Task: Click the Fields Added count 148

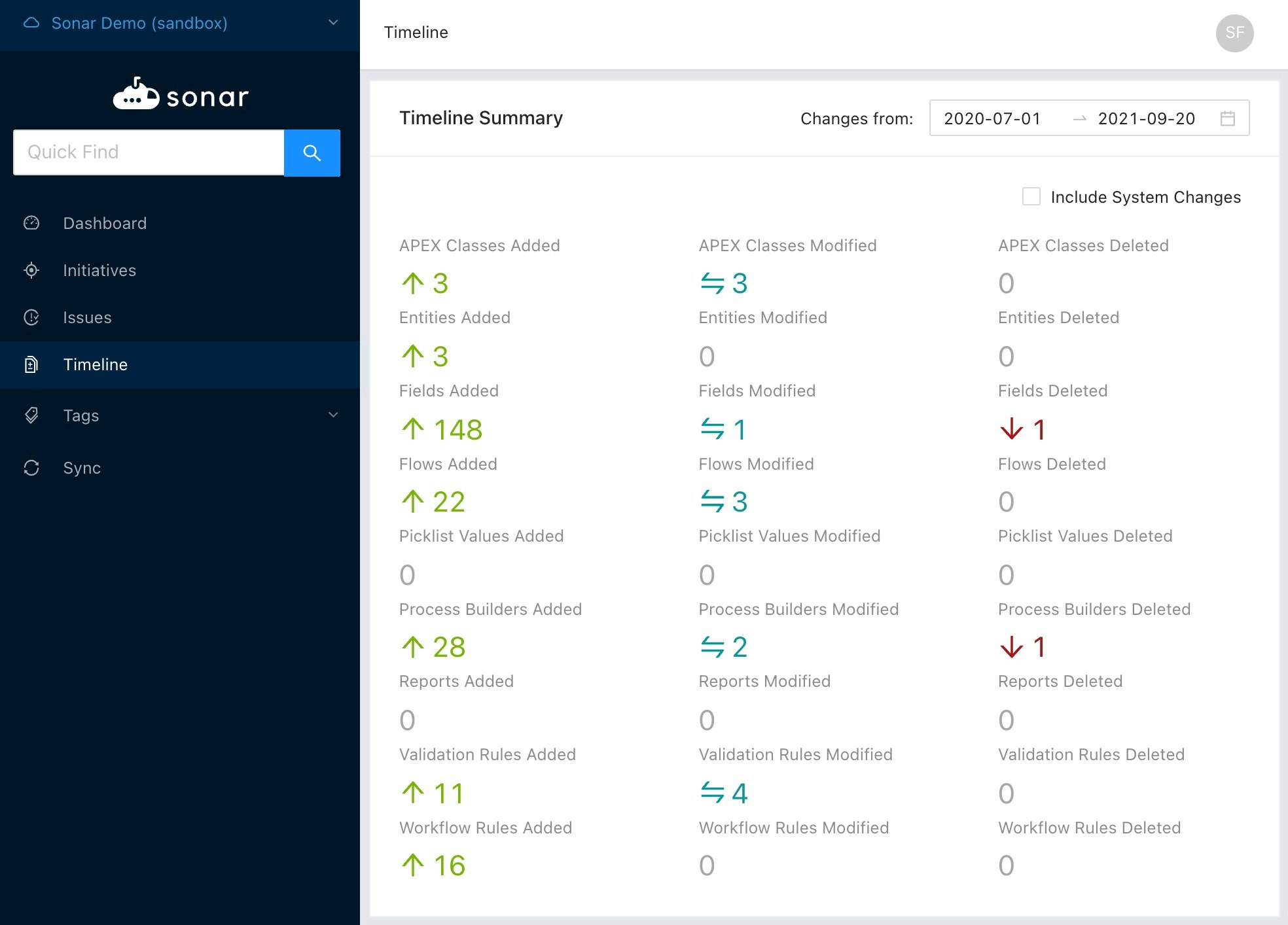Action: click(458, 430)
